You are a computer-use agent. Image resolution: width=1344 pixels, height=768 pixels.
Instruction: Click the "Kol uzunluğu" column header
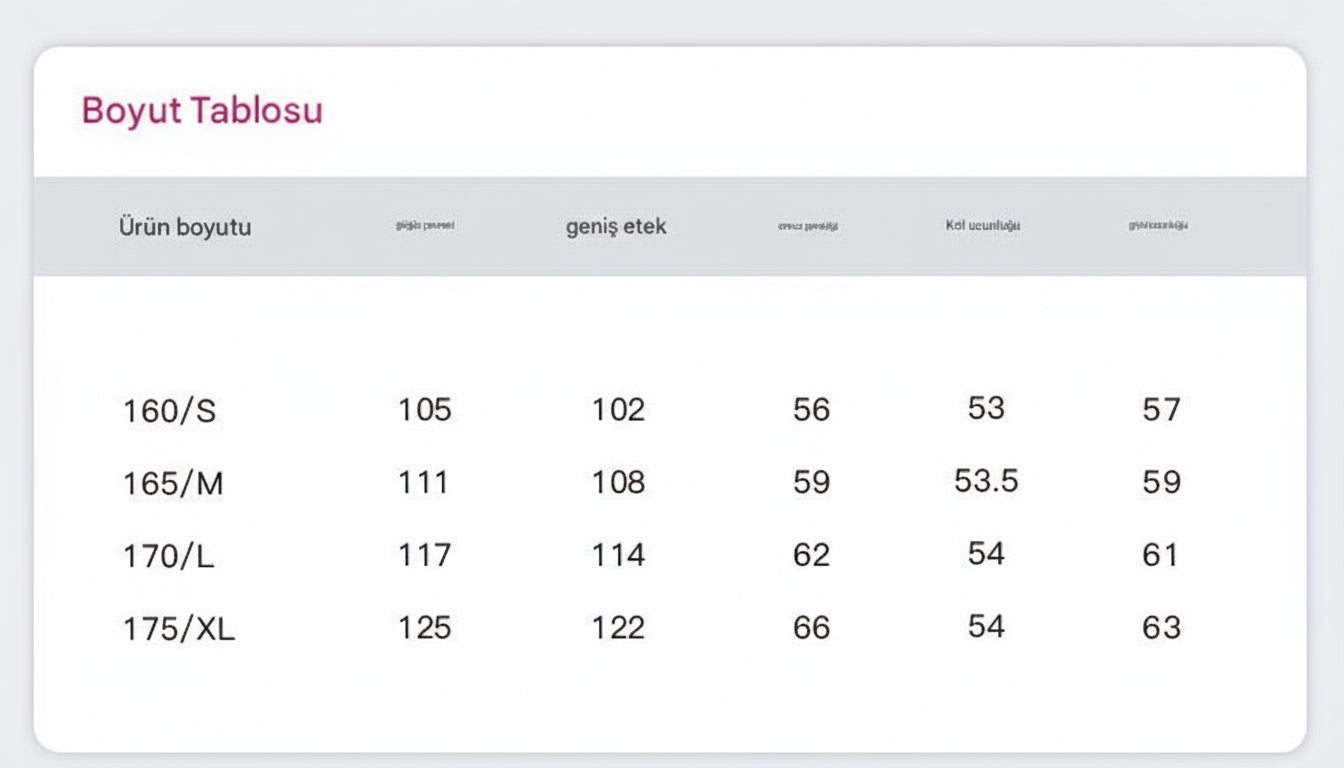[983, 226]
